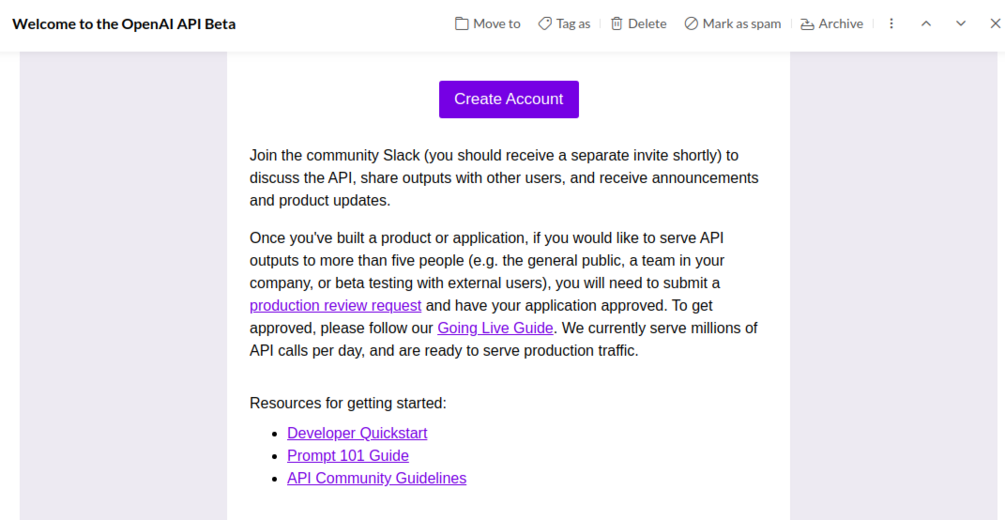This screenshot has width=1005, height=520.
Task: Click the "Resources for getting started" line
Action: tap(348, 403)
